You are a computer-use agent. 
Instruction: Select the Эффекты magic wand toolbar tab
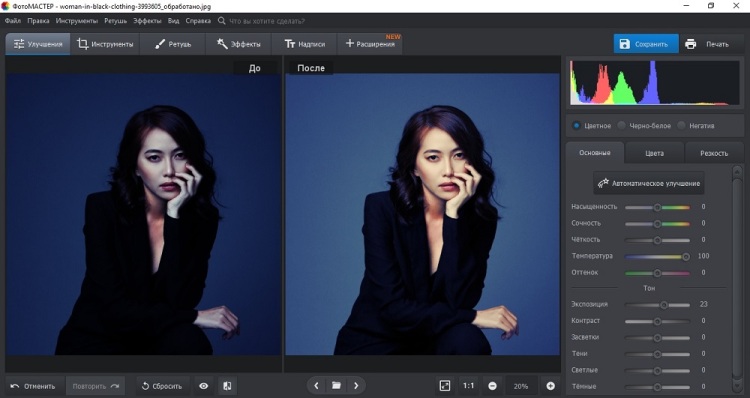tap(239, 44)
